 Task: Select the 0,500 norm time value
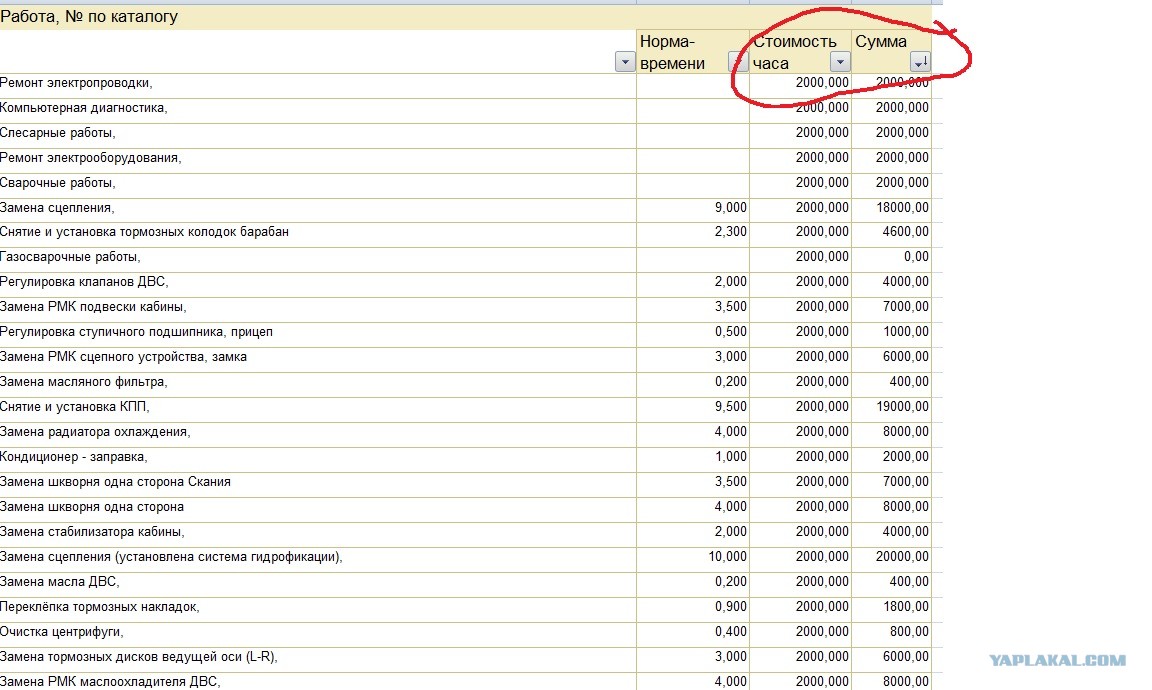tap(730, 332)
